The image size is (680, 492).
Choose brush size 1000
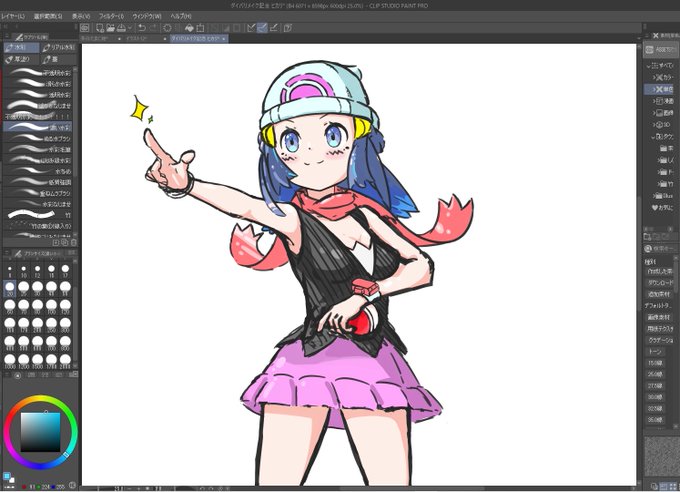[10, 361]
